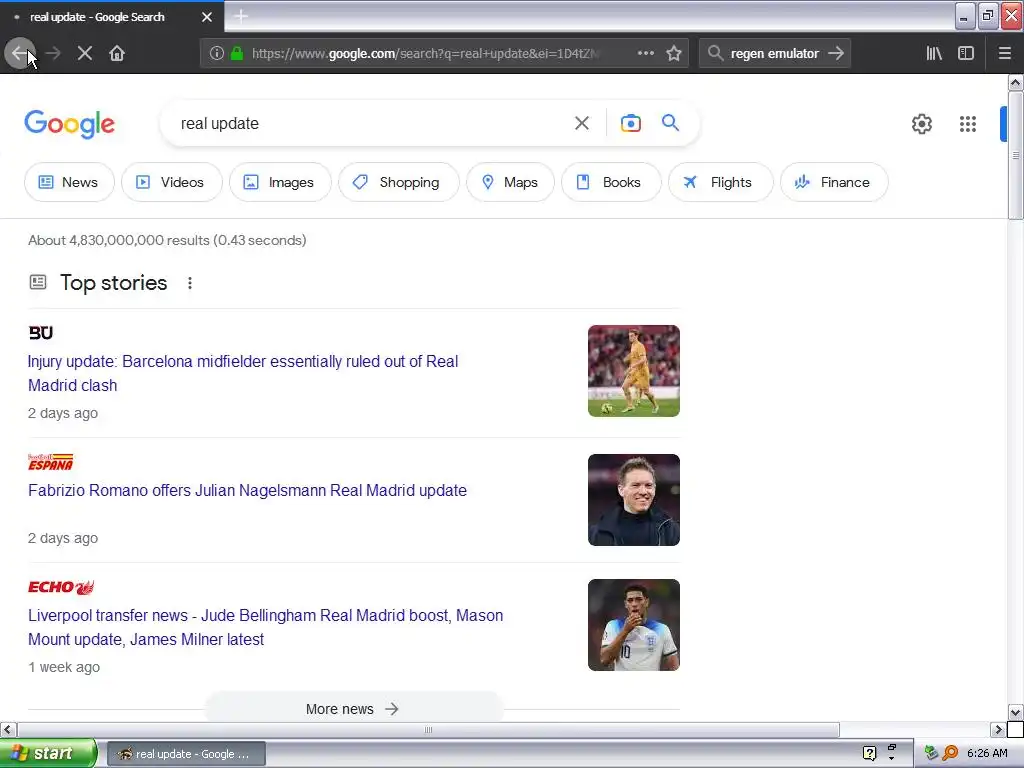
Task: Stop loading the page with X button
Action: [85, 53]
